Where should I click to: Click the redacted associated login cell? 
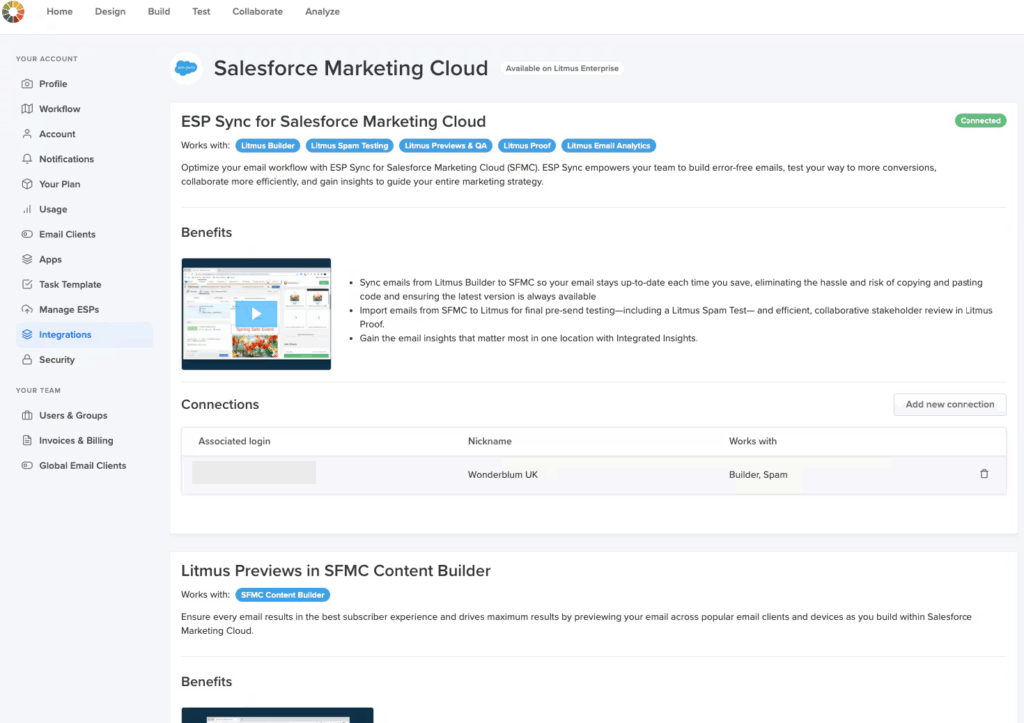[x=254, y=472]
